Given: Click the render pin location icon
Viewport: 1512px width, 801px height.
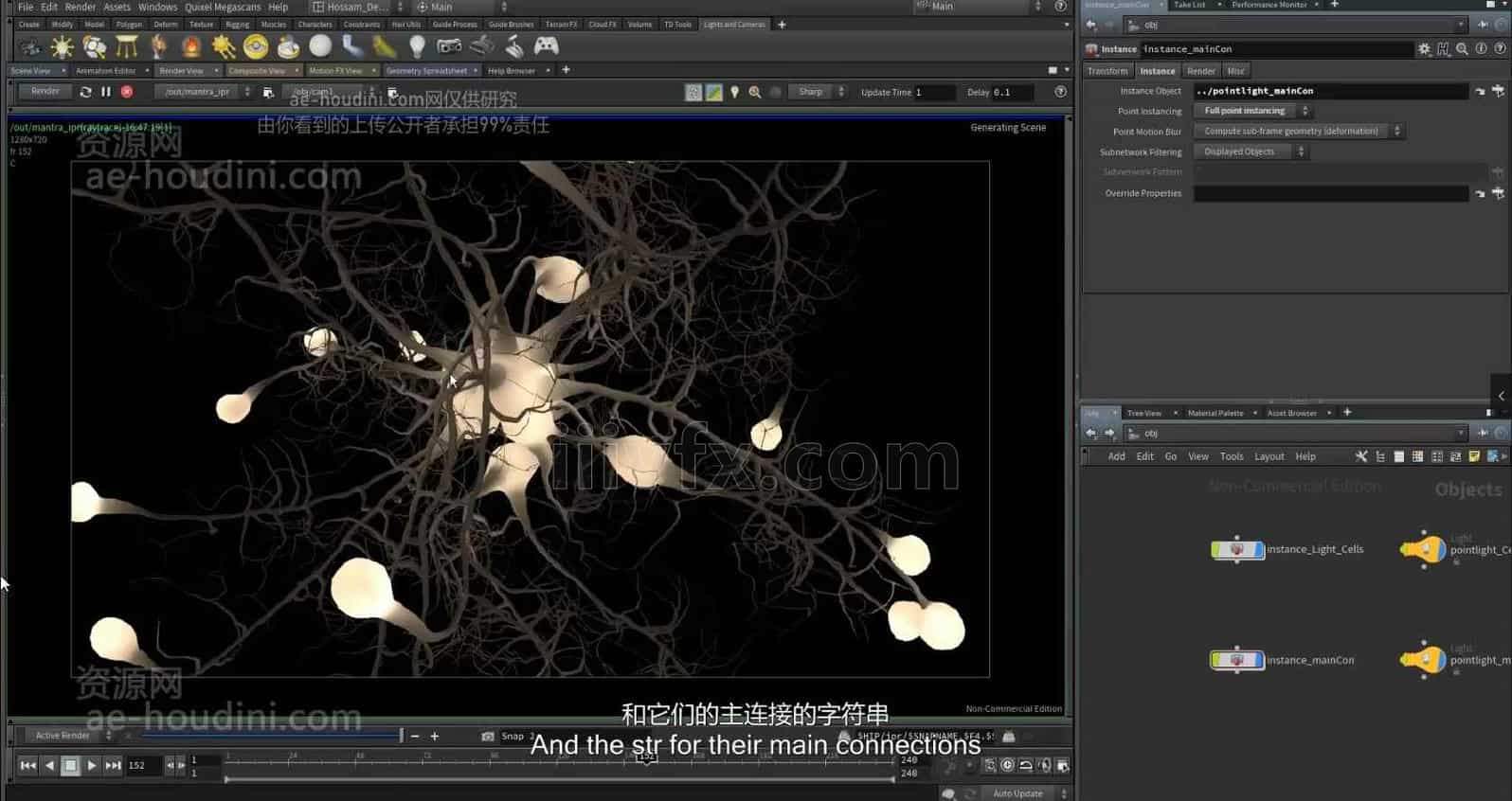Looking at the screenshot, I should click(x=734, y=92).
